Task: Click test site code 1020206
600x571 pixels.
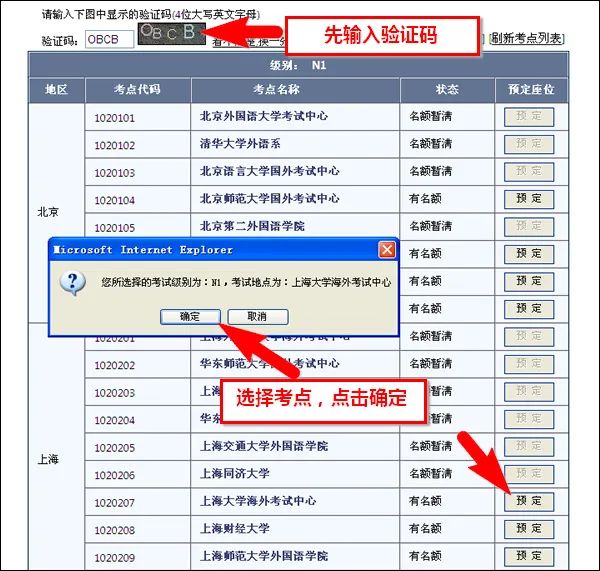Action: (x=114, y=476)
